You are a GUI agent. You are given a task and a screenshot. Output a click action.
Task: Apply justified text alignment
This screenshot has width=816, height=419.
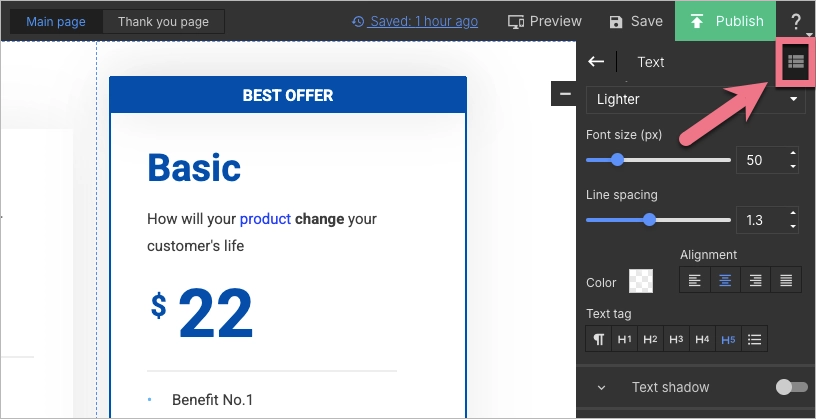787,281
